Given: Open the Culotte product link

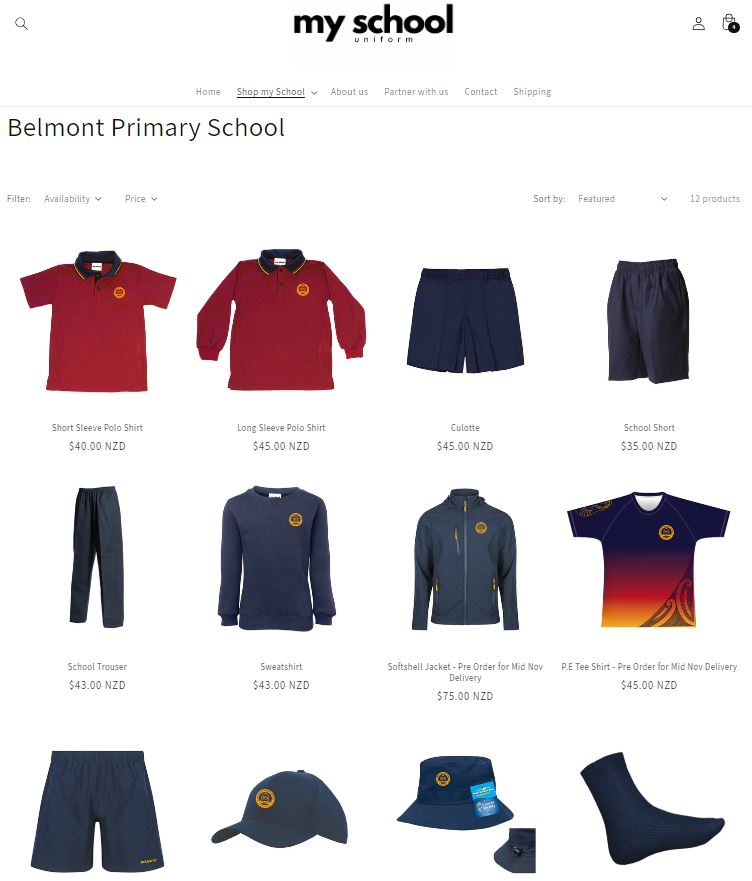Looking at the screenshot, I should point(465,428).
